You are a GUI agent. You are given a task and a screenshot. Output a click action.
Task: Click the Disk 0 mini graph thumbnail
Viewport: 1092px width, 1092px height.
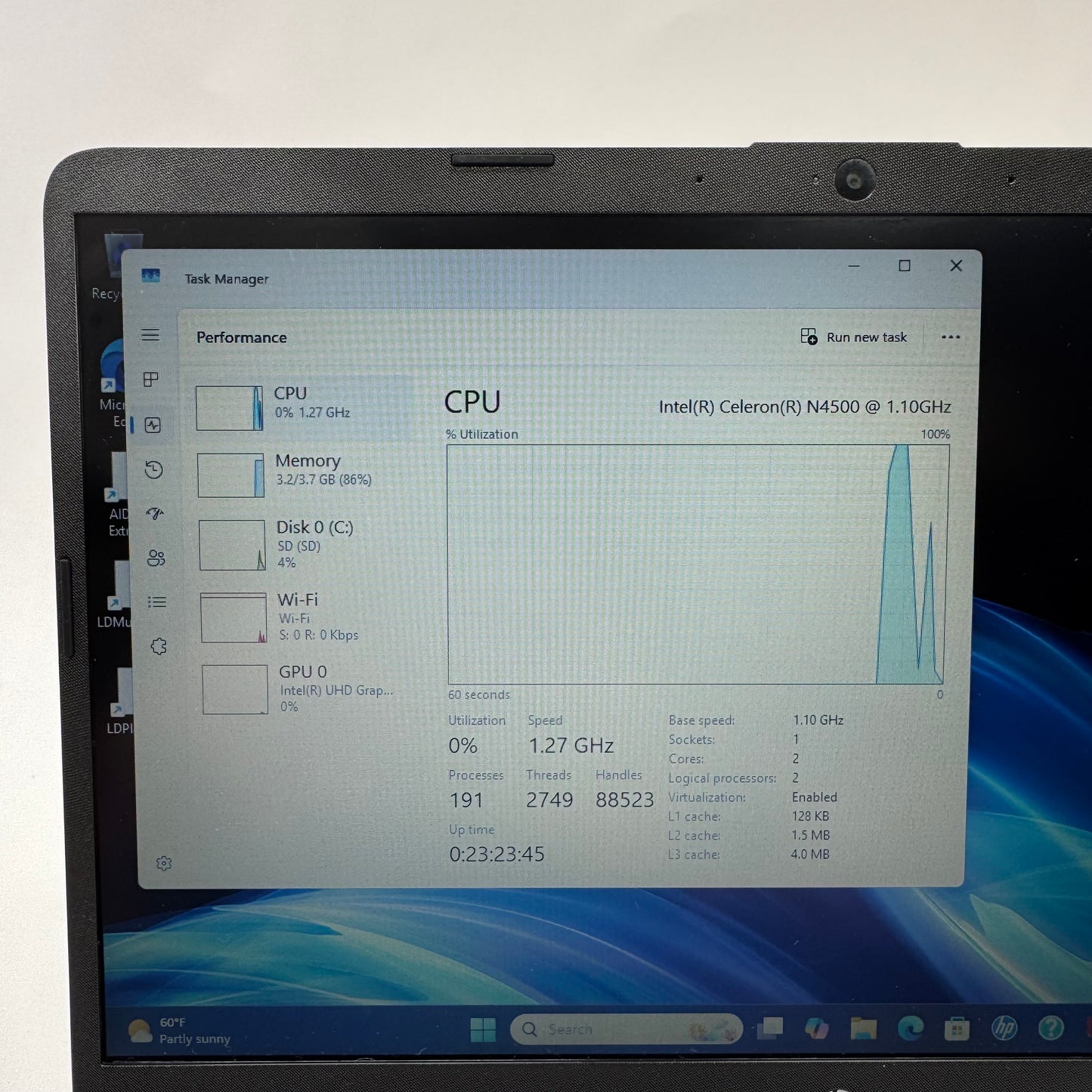[233, 545]
